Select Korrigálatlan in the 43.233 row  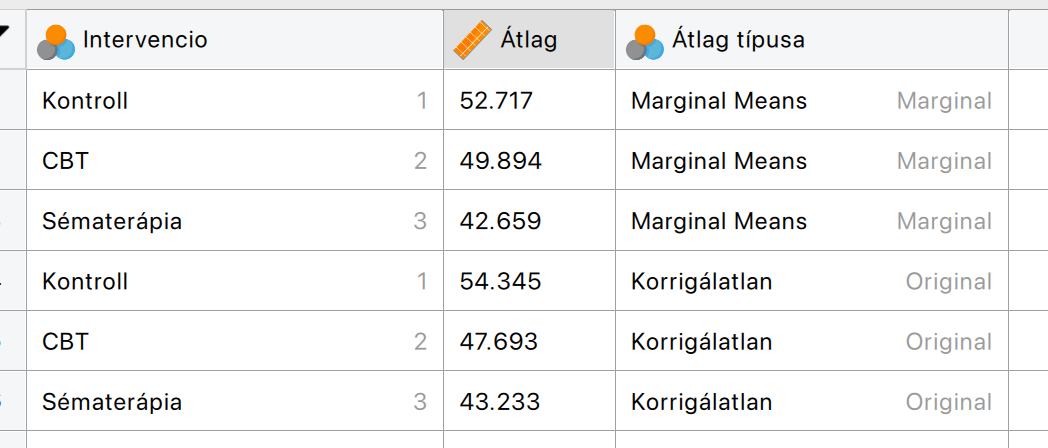click(x=701, y=402)
